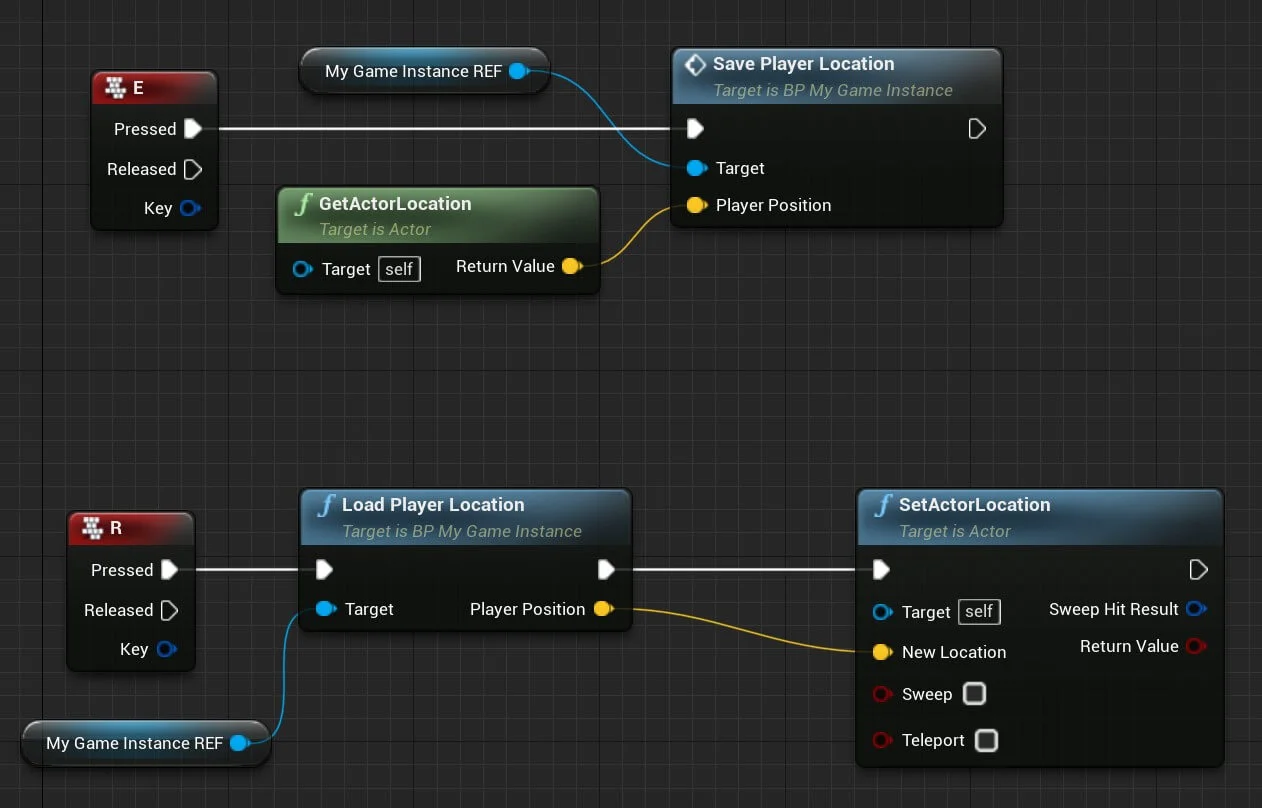Click SetActorLocation output exec pin
Image resolution: width=1262 pixels, height=808 pixels.
pyautogui.click(x=1198, y=570)
